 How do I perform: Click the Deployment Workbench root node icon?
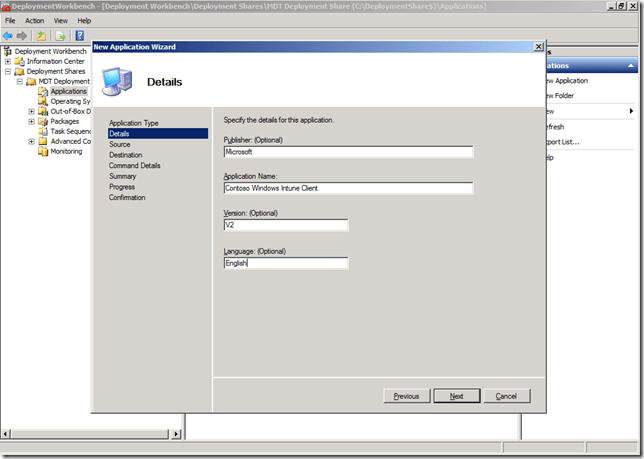(x=8, y=51)
